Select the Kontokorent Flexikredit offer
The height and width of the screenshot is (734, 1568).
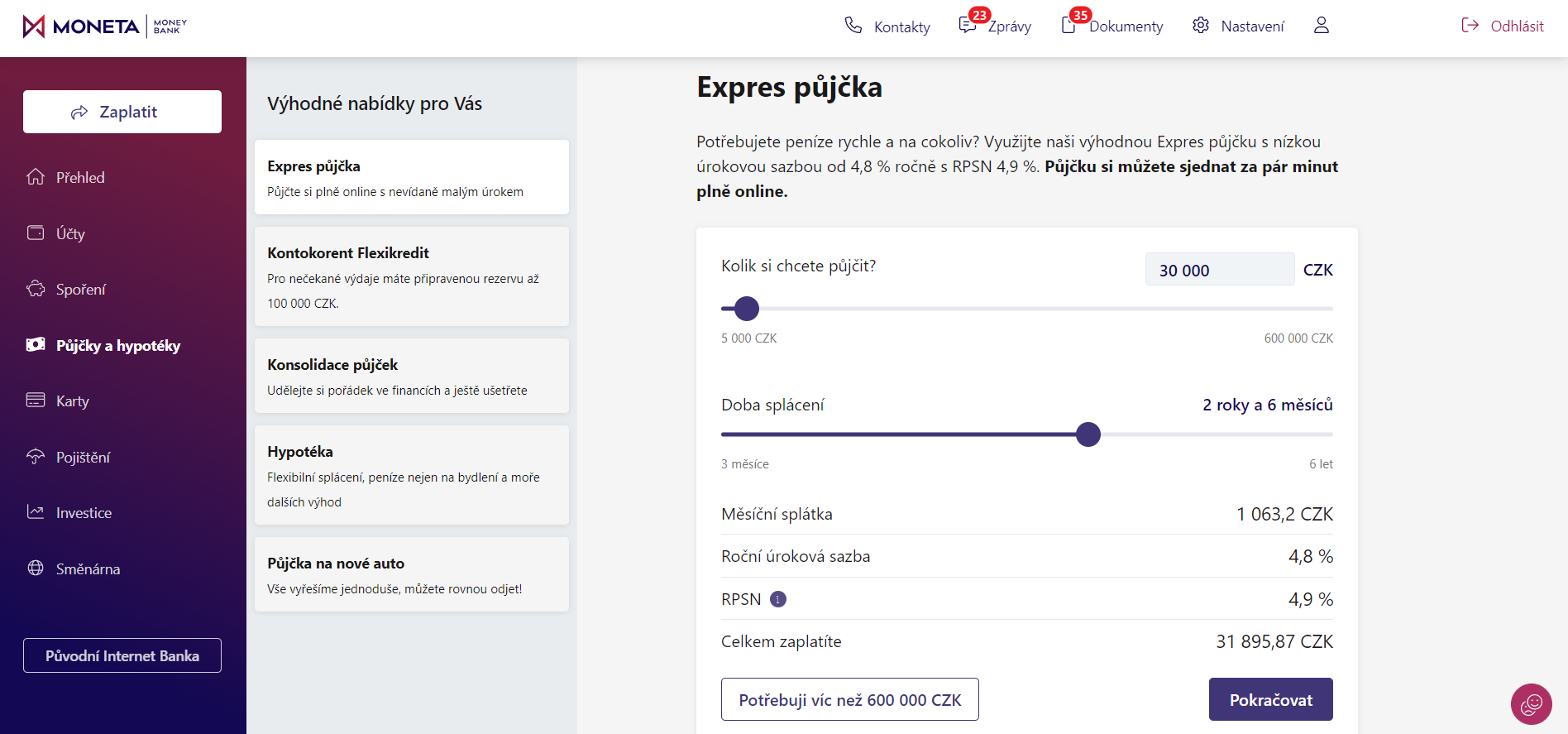coord(412,276)
